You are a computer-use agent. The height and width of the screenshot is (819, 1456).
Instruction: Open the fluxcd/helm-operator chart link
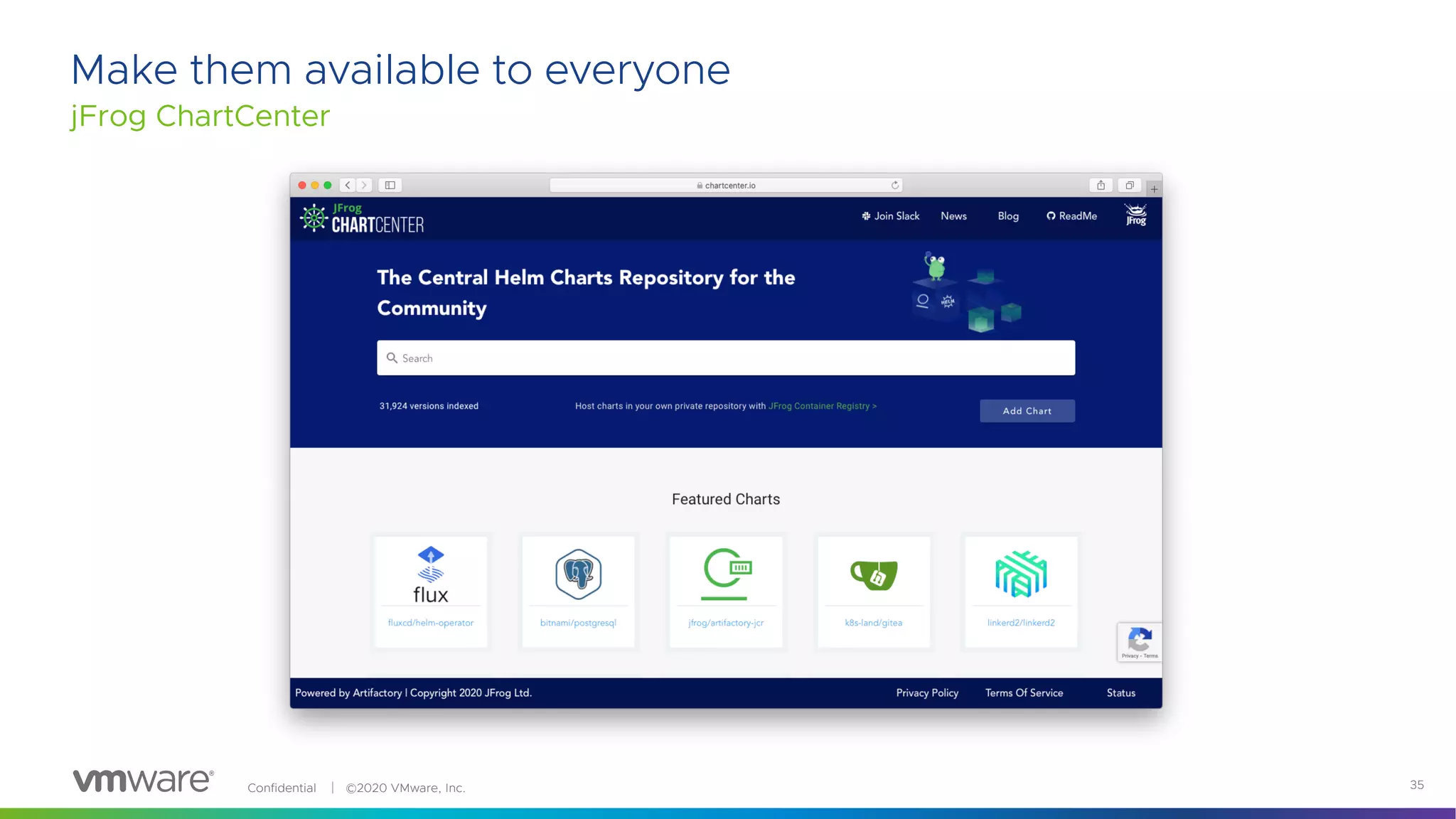coord(430,623)
